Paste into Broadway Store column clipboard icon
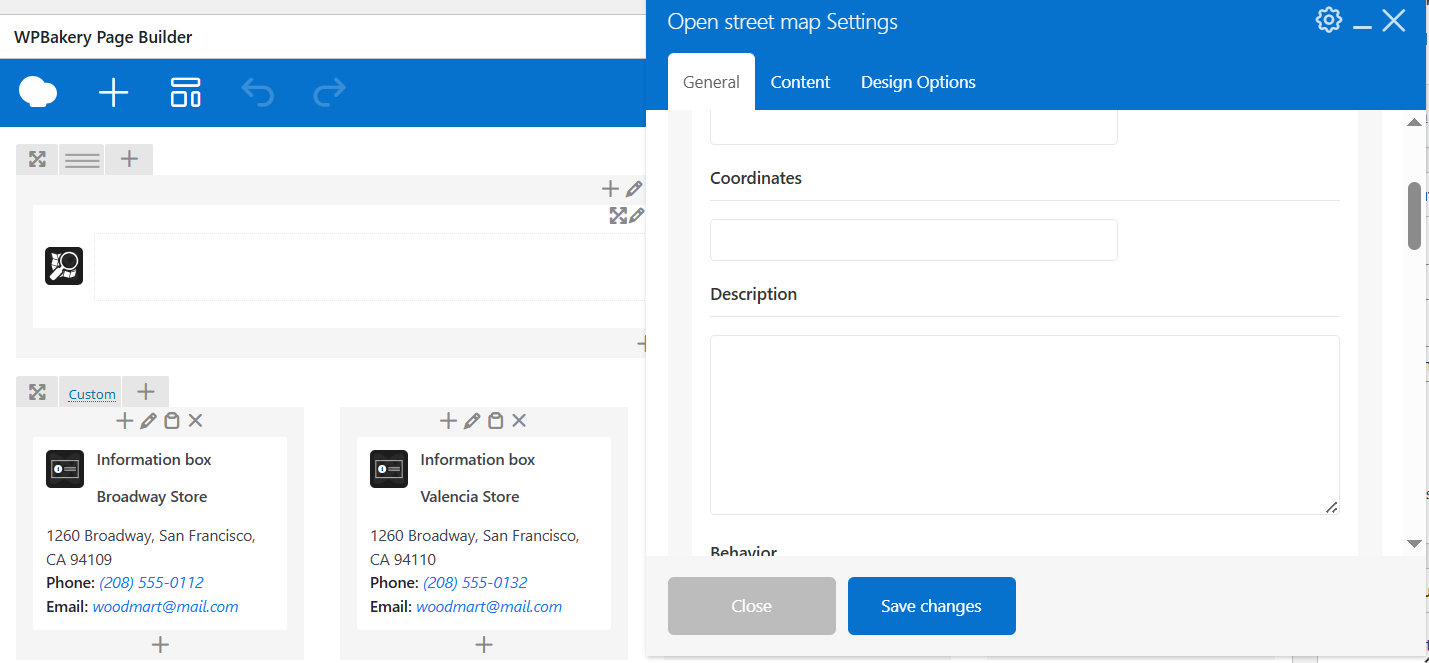1429x663 pixels. (x=172, y=421)
